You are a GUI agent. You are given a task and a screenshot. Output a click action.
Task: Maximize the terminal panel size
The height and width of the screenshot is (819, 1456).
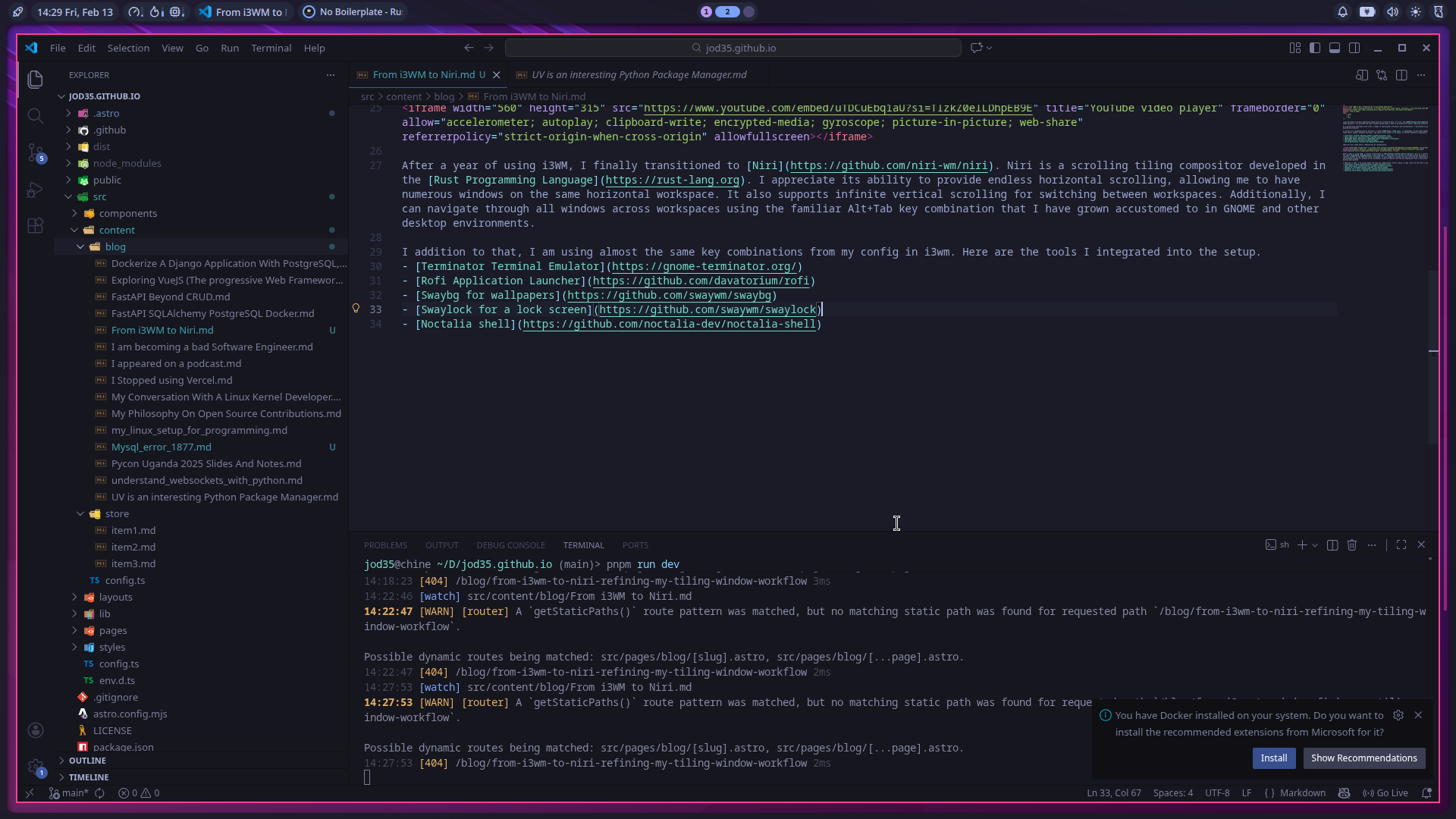pos(1401,545)
